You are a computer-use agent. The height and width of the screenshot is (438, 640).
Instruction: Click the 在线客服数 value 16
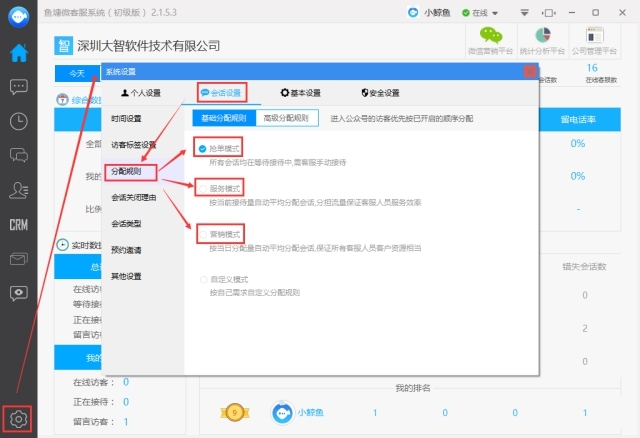[592, 68]
